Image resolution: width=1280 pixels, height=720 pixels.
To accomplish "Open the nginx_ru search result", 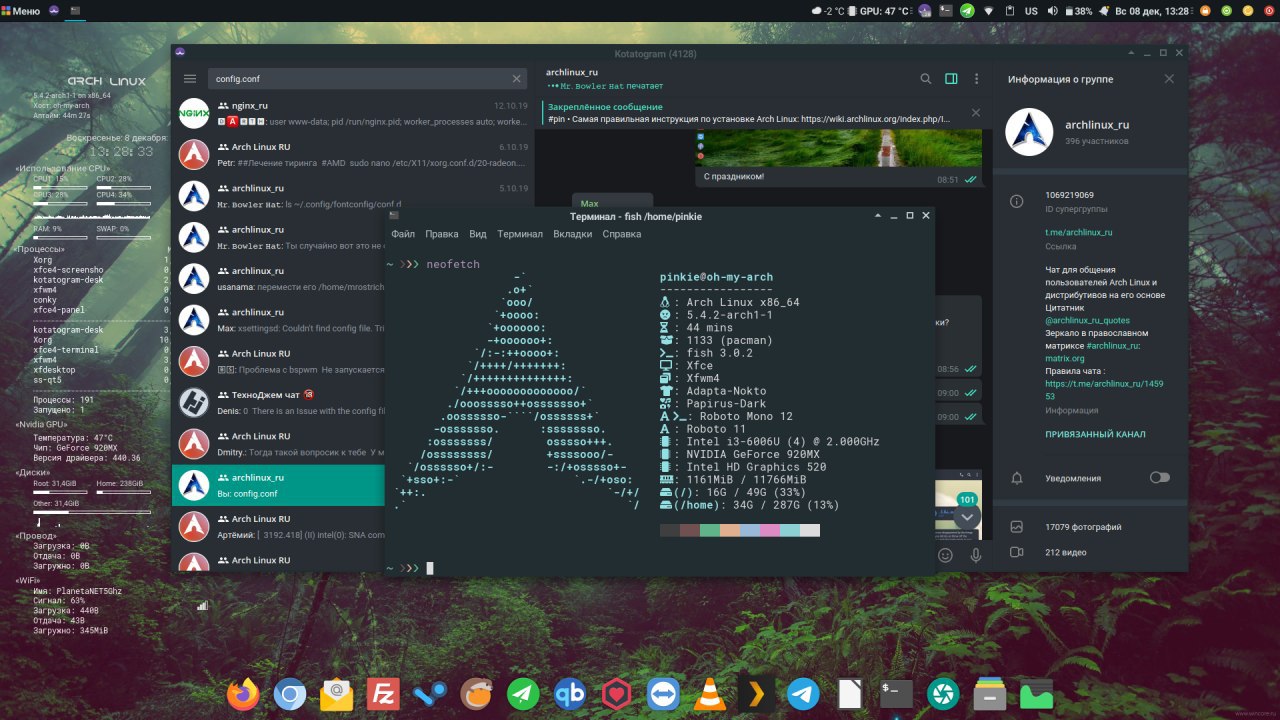I will 352,113.
